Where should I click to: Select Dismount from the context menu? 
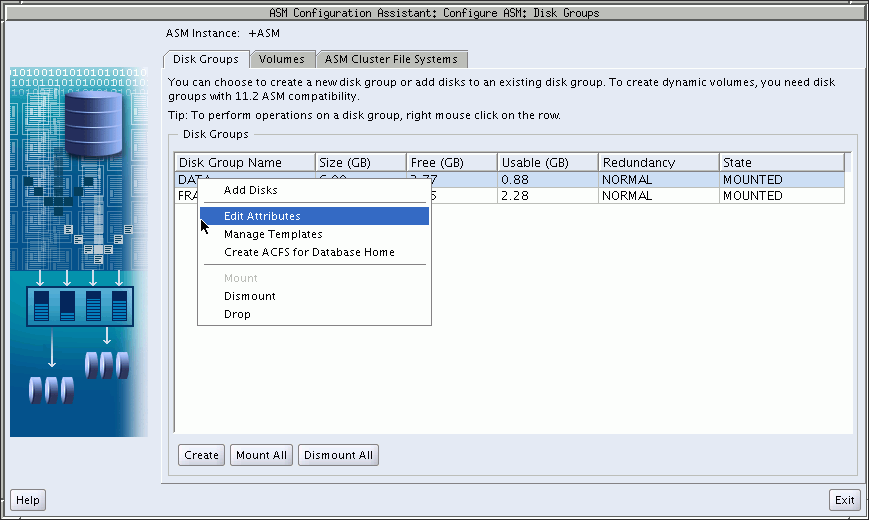(314, 296)
